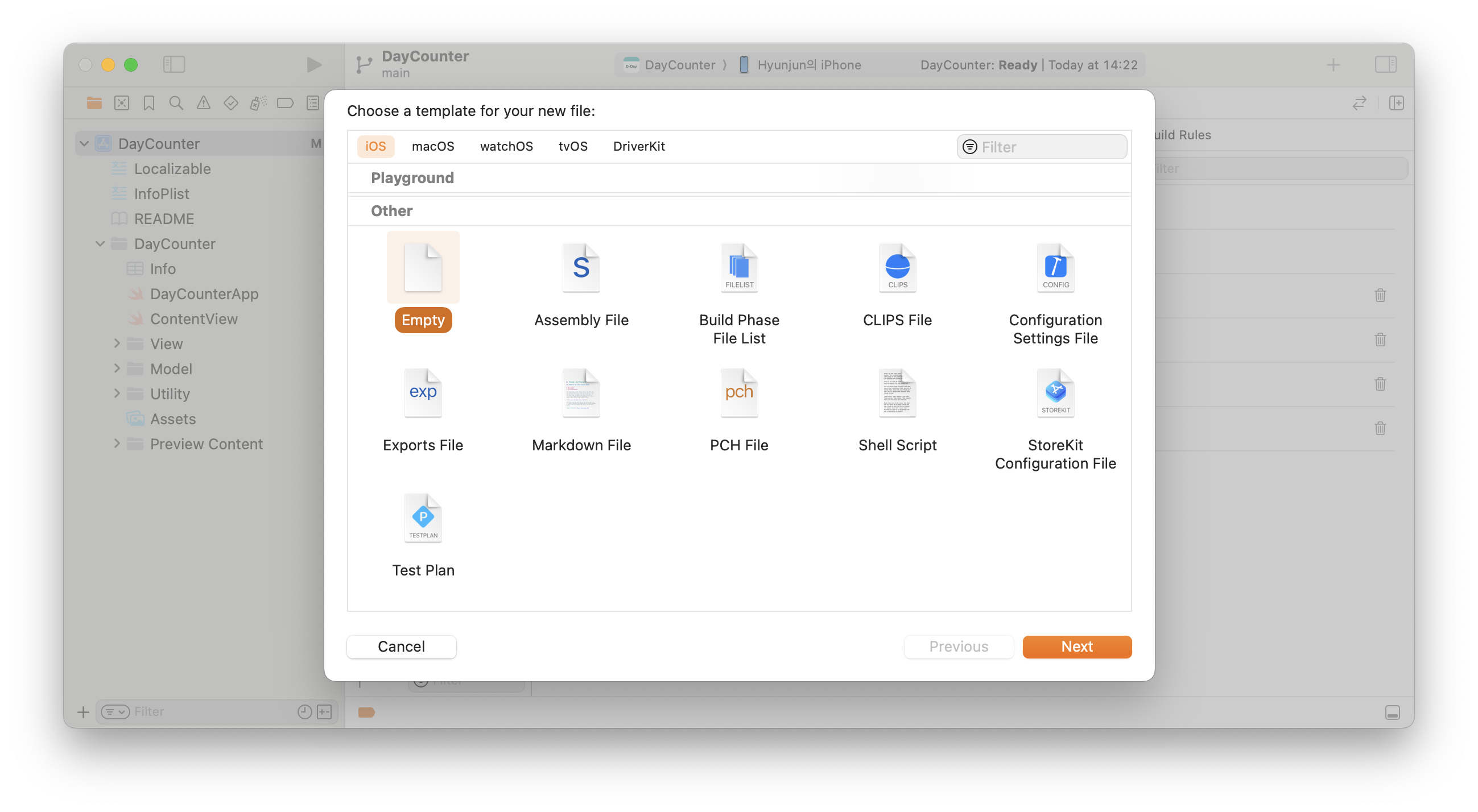Screen dimensions: 1478x812
Task: Switch to the watchOS platform tab
Action: pos(506,146)
